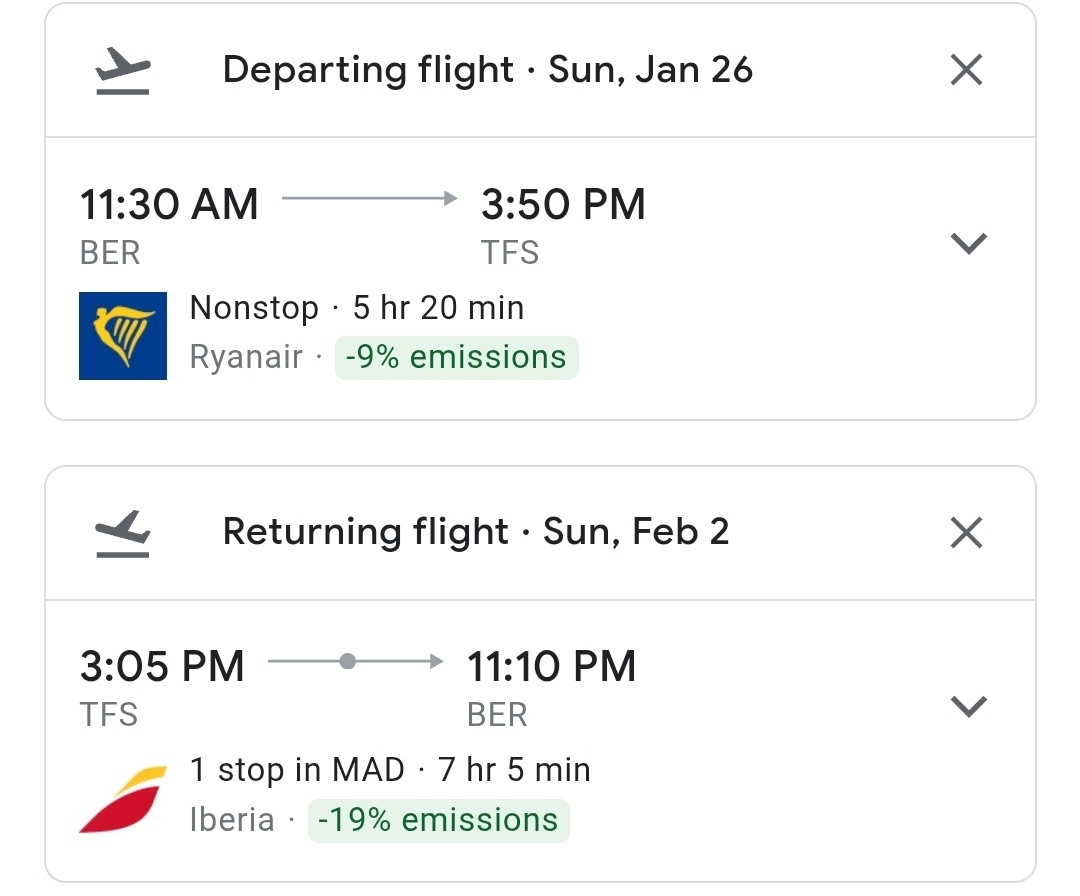The image size is (1080, 896).
Task: Click the departing flight takeoff plane icon
Action: click(123, 71)
